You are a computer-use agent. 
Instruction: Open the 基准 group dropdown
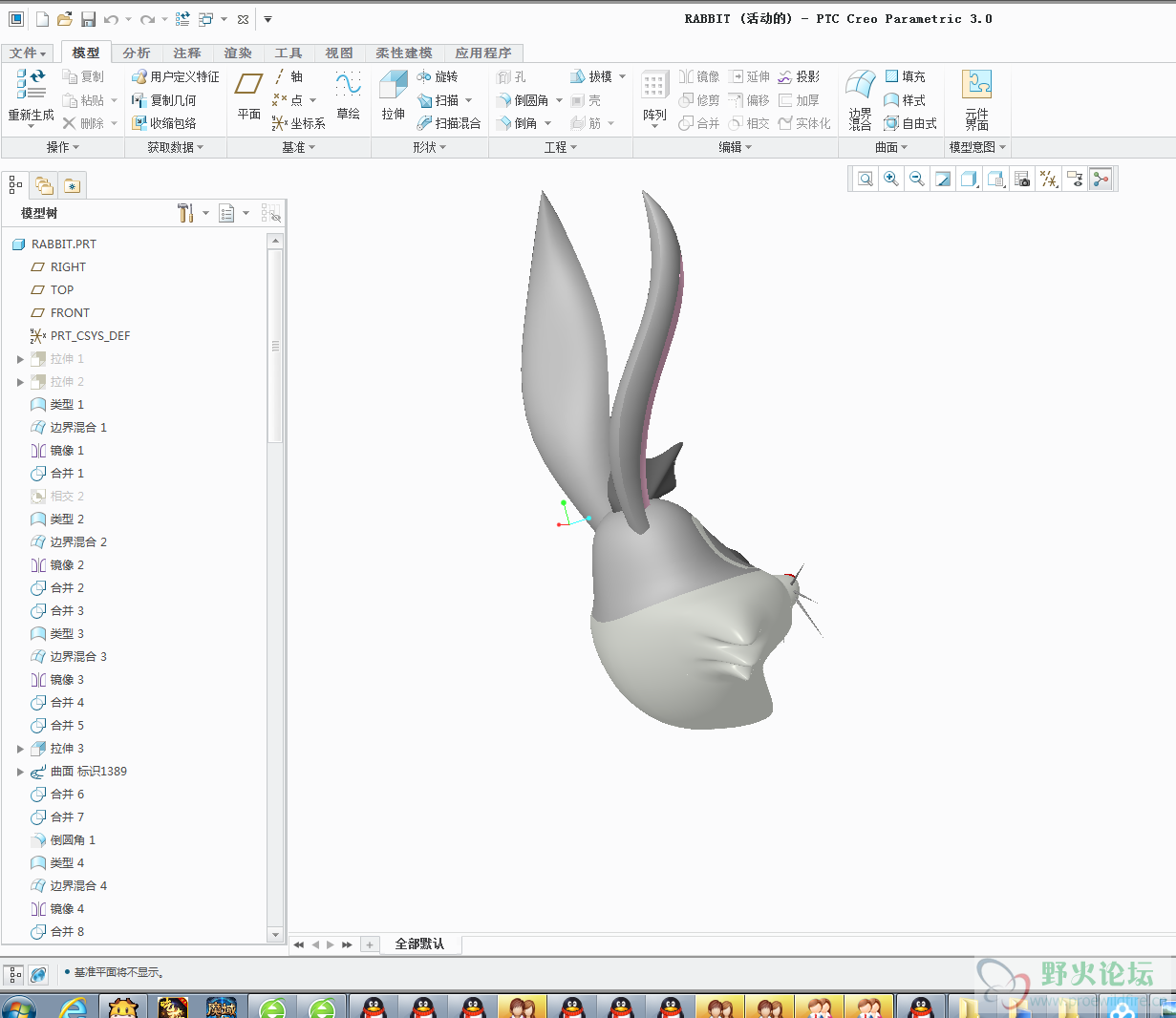click(299, 147)
